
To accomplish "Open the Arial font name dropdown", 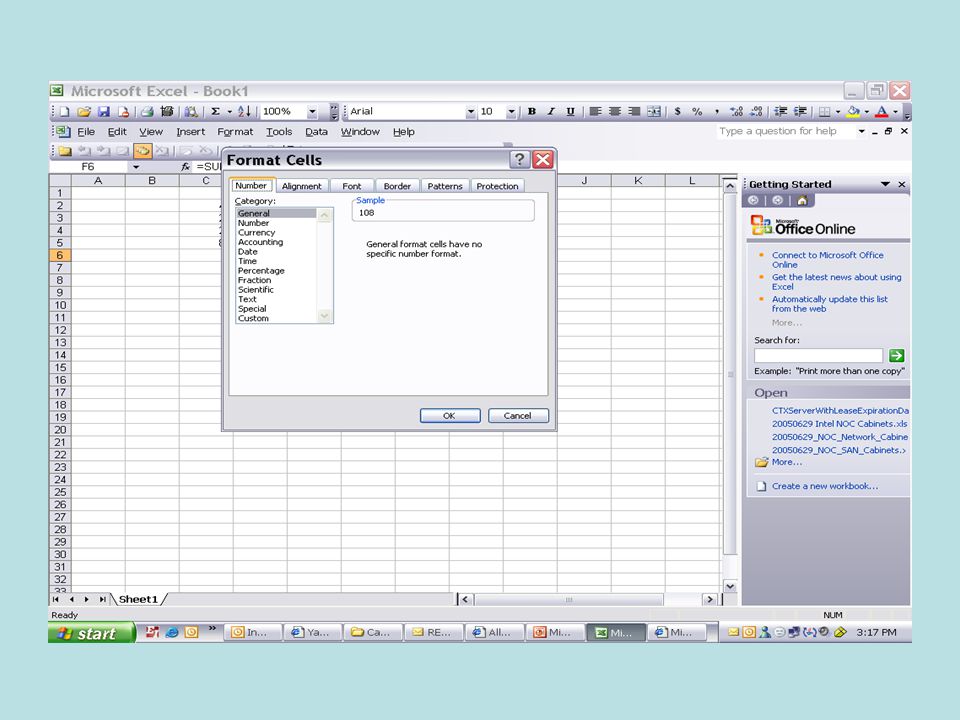I will tap(470, 111).
